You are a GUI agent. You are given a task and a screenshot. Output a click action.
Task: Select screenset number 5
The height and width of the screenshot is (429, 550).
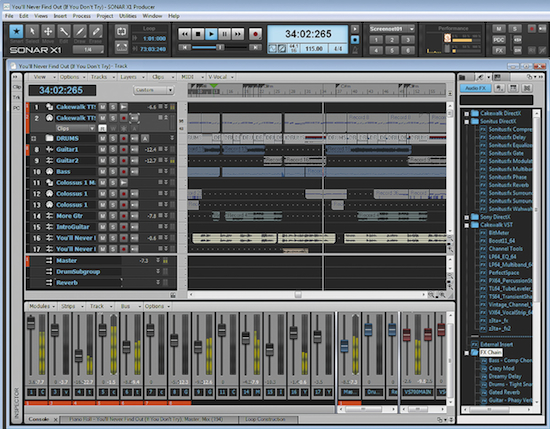pyautogui.click(x=392, y=50)
